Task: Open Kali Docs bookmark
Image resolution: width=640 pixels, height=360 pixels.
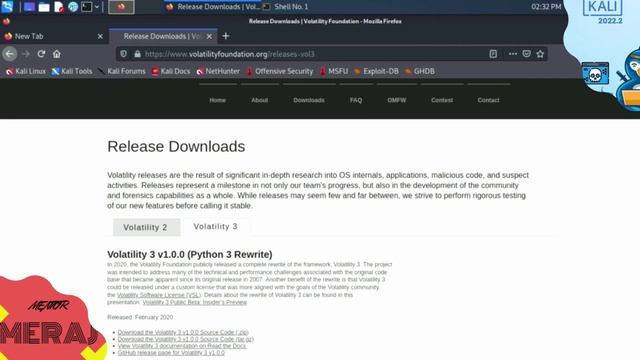Action: tap(171, 71)
